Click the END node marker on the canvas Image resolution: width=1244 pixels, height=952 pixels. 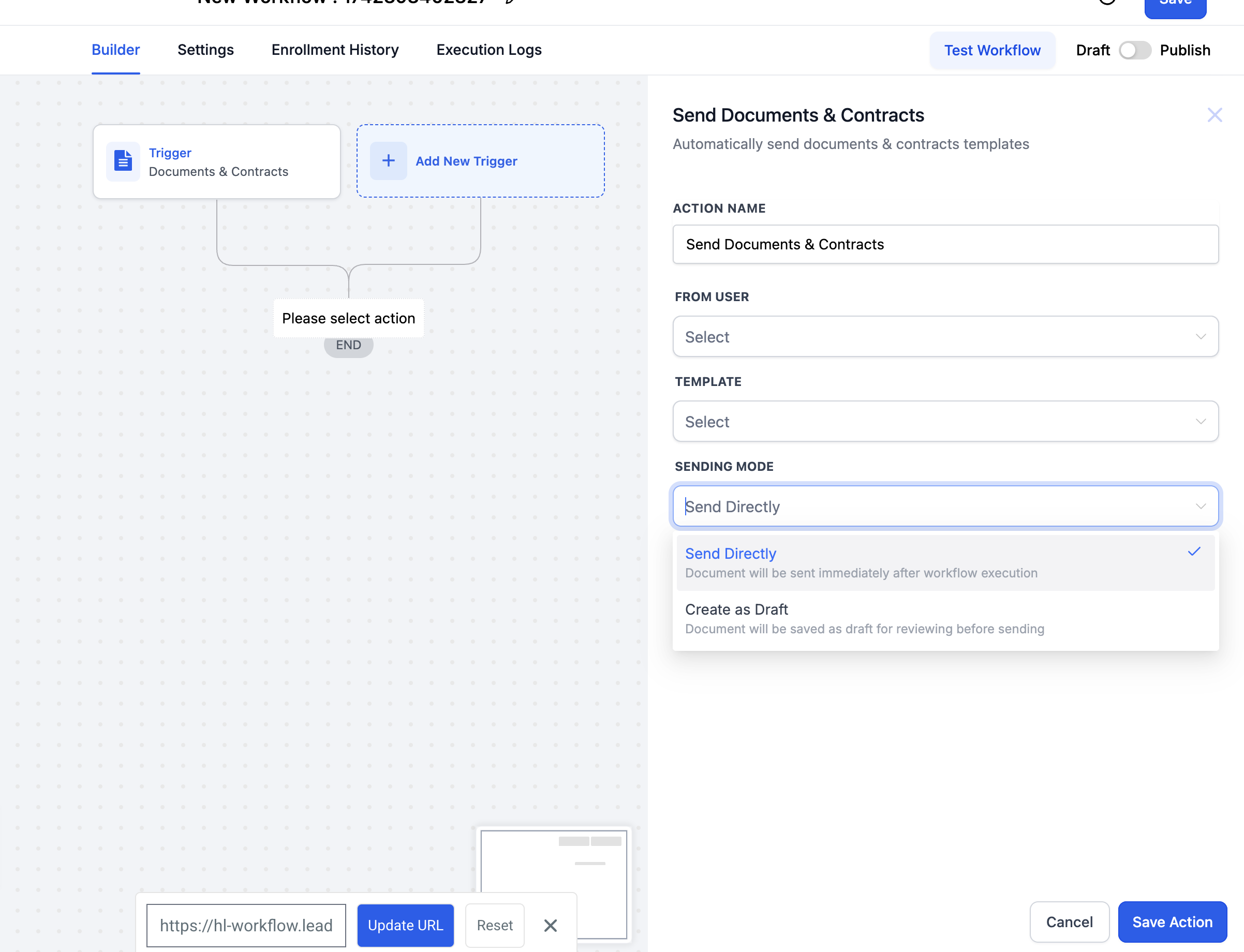coord(348,345)
